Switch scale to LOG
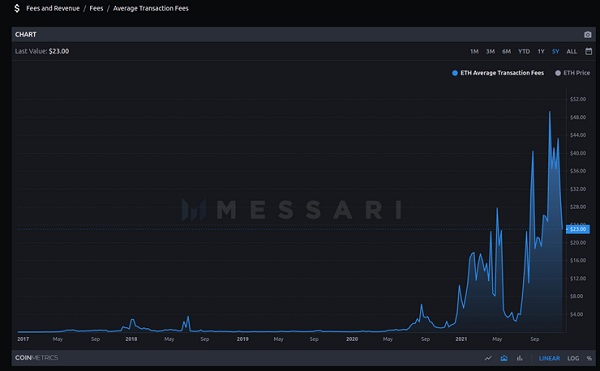Screen dimensions: 600x371 573,358
